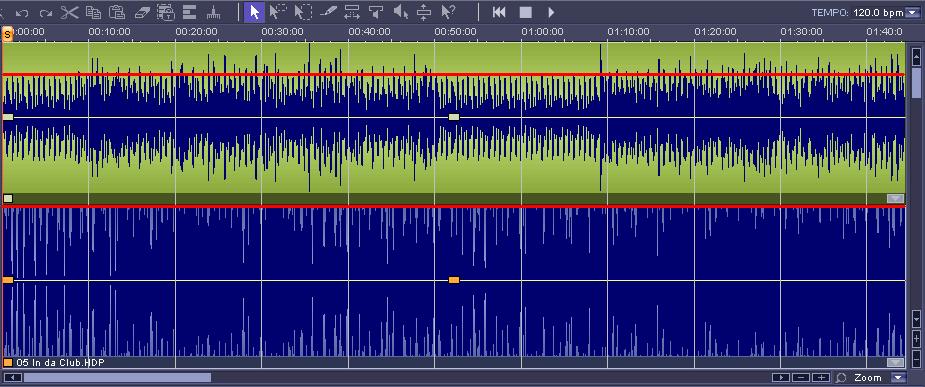Viewport: 925px width, 387px height.
Task: Select the speaker preview mouse mode
Action: (x=401, y=12)
